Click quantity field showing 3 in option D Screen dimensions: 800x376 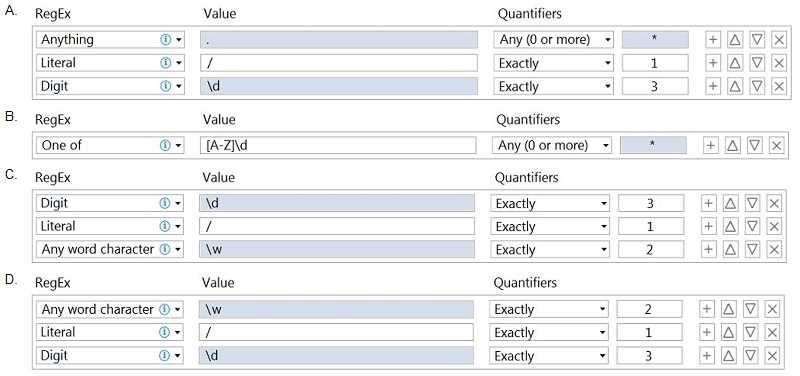(649, 356)
